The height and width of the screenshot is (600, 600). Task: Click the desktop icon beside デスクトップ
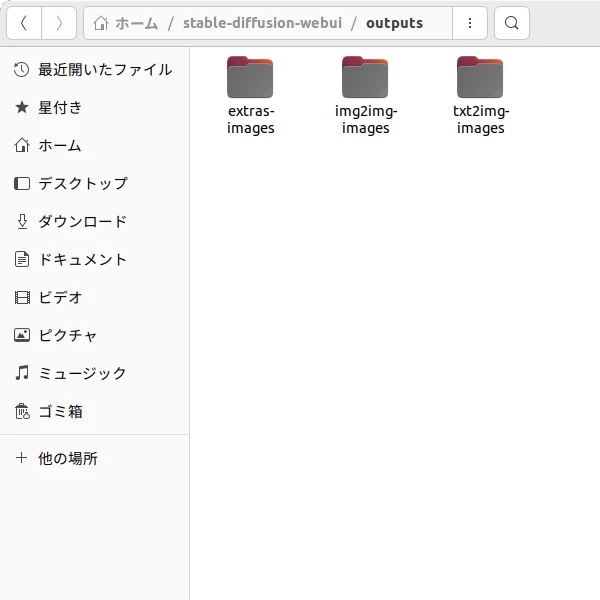pos(22,183)
